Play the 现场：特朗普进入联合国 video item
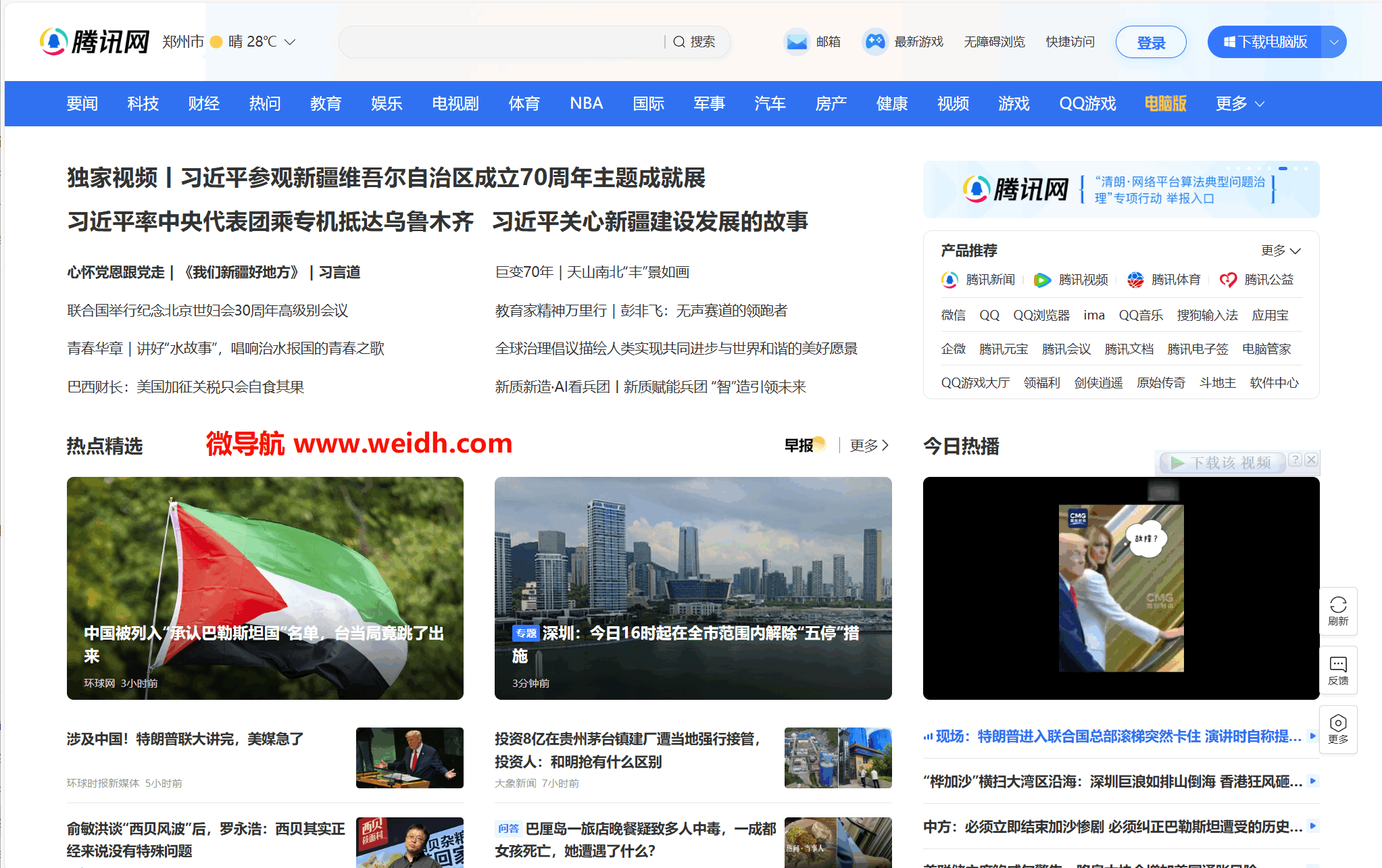The height and width of the screenshot is (868, 1382). (x=1313, y=736)
